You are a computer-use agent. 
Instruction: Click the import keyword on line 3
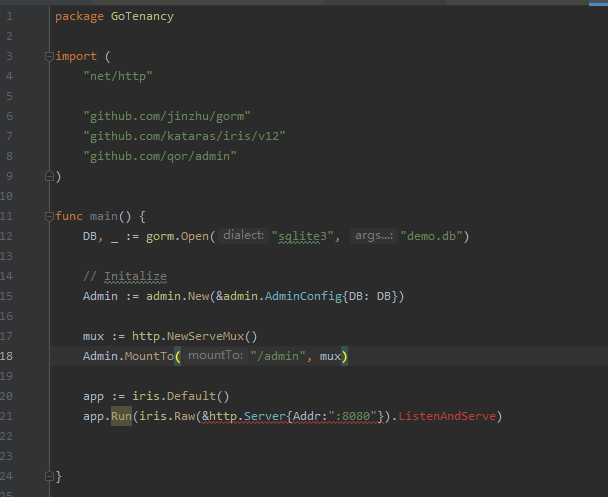click(76, 57)
